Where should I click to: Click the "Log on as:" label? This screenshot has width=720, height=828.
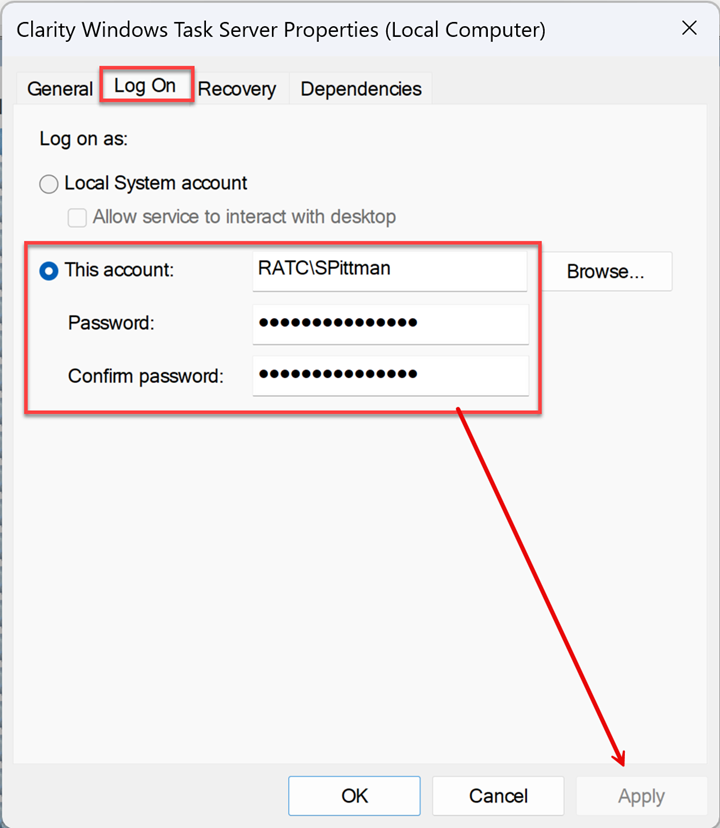coord(84,139)
